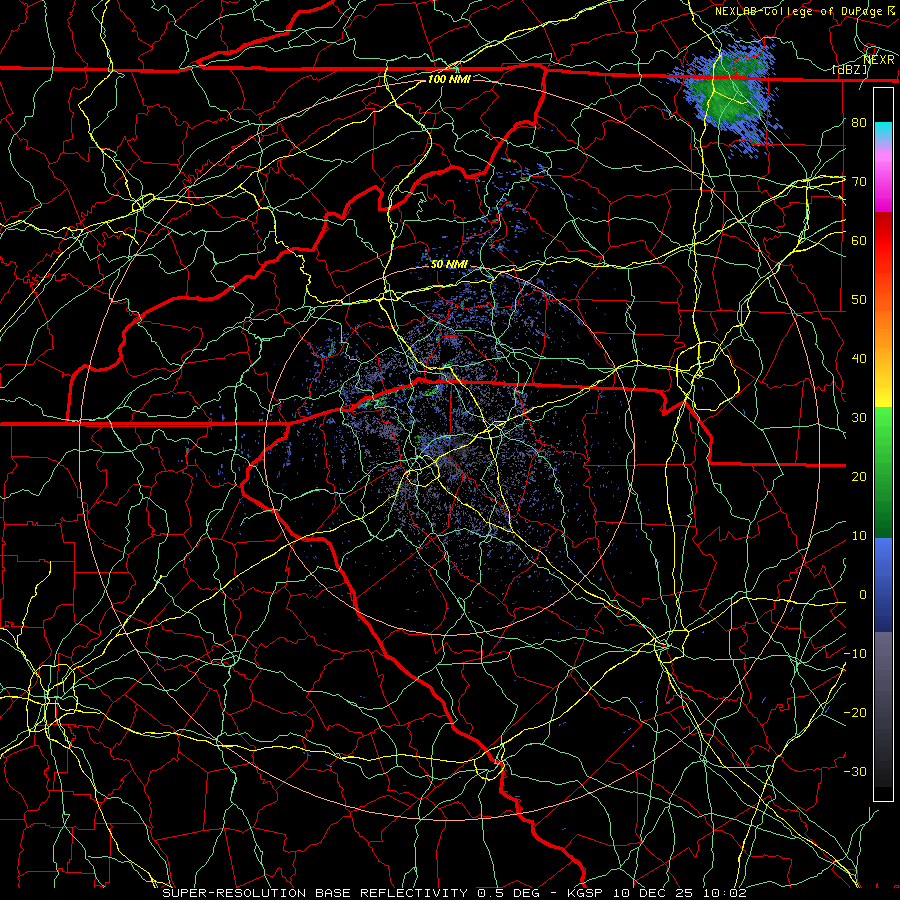Click the 20 dBZ scale value

(x=859, y=476)
